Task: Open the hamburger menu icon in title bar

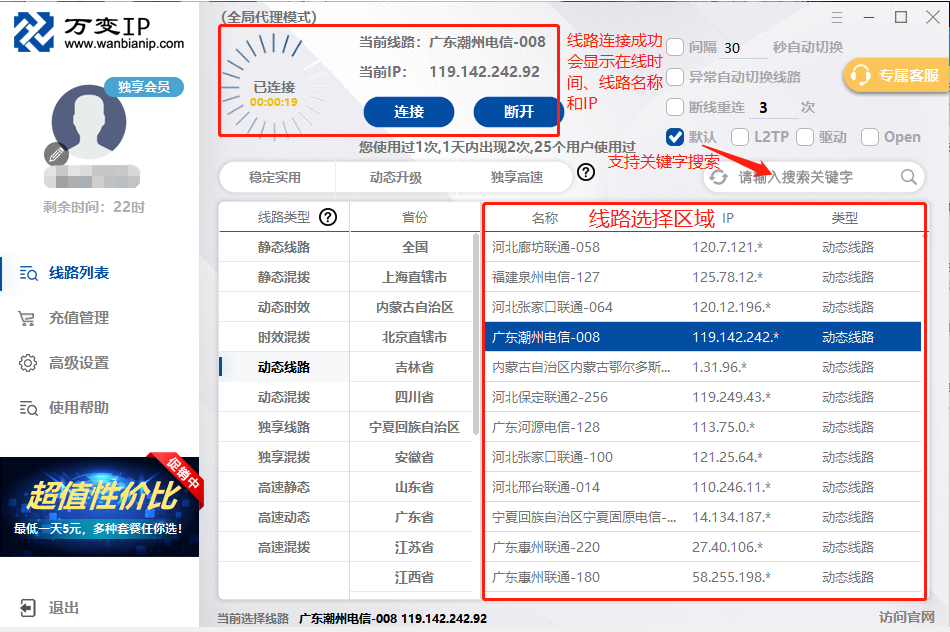Action: [837, 18]
